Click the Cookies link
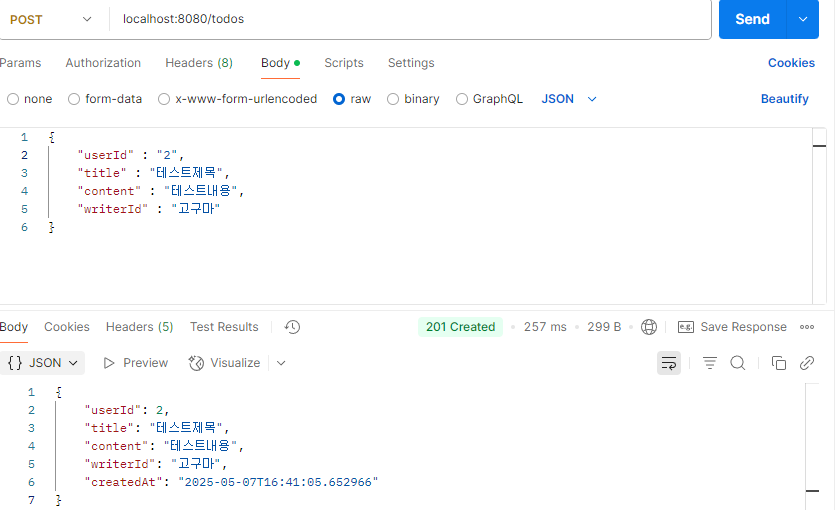This screenshot has height=510, width=836. (x=791, y=63)
